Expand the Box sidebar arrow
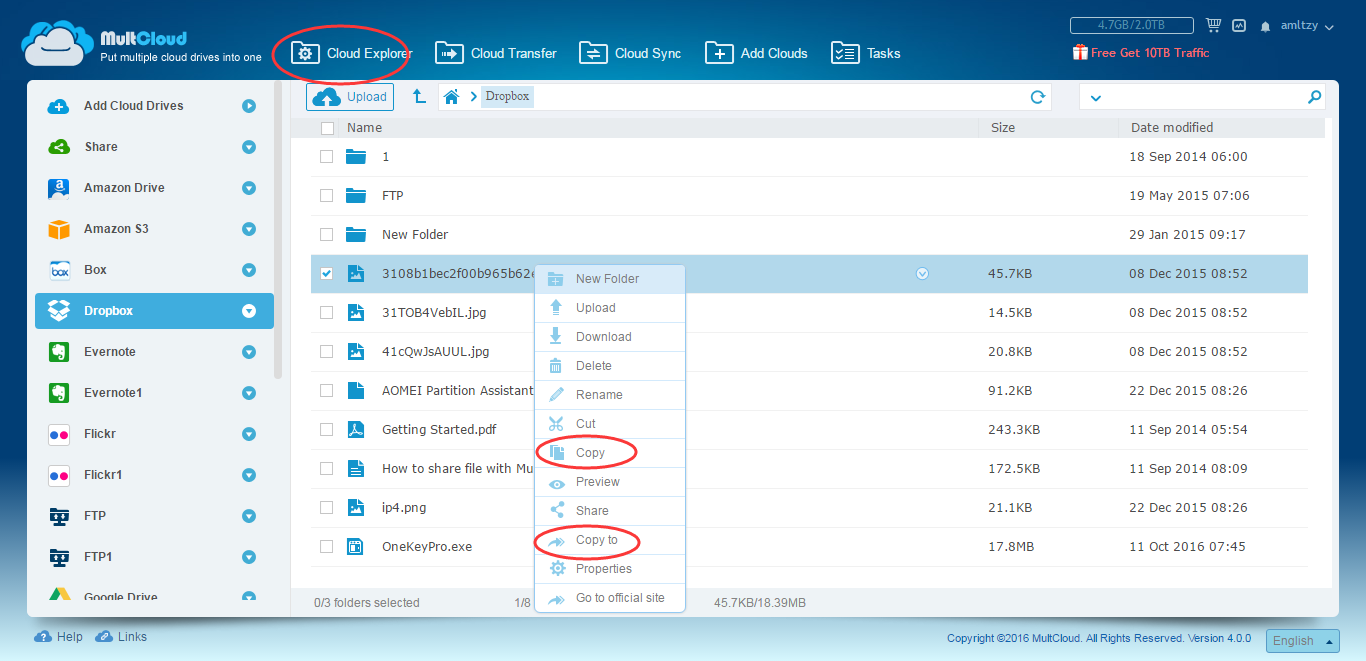Viewport: 1366px width, 661px height. [249, 270]
